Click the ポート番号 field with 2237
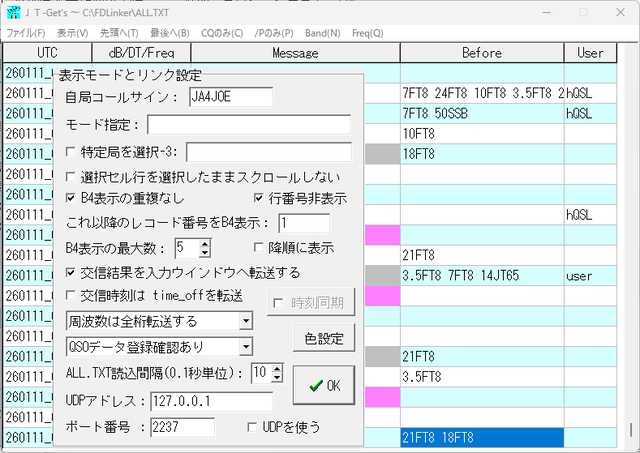Viewport: 640px width, 453px height. [x=182, y=427]
